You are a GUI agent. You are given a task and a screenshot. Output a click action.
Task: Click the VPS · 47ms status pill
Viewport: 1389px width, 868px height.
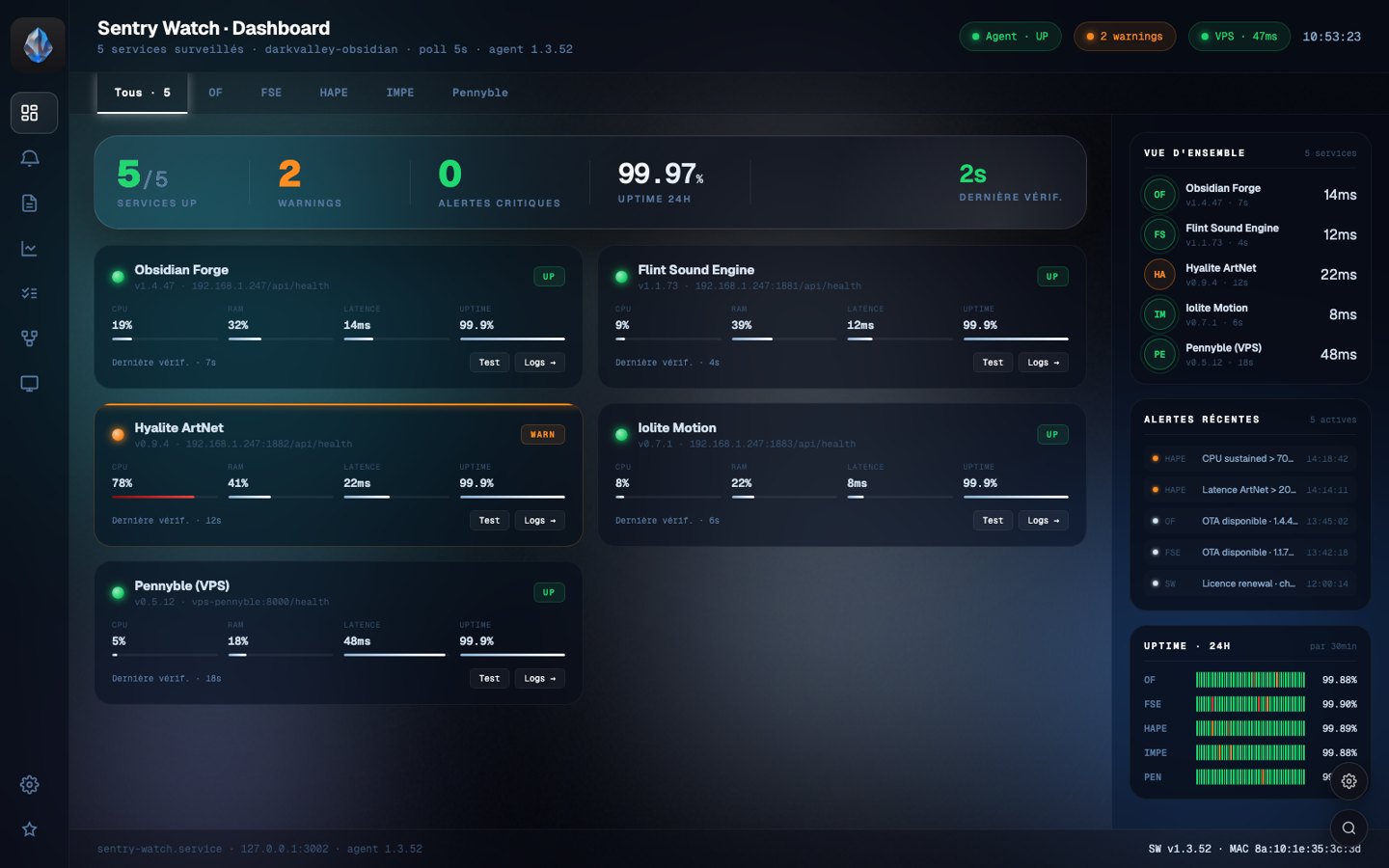1239,37
